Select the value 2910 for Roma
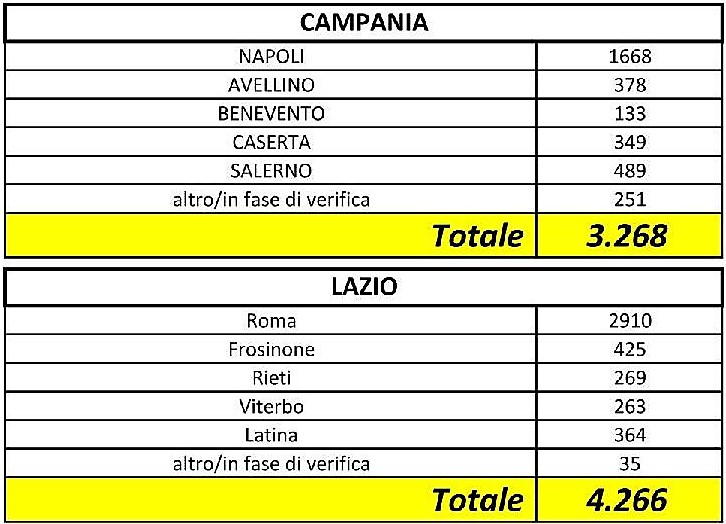Viewport: 726px width, 524px height. pos(630,321)
